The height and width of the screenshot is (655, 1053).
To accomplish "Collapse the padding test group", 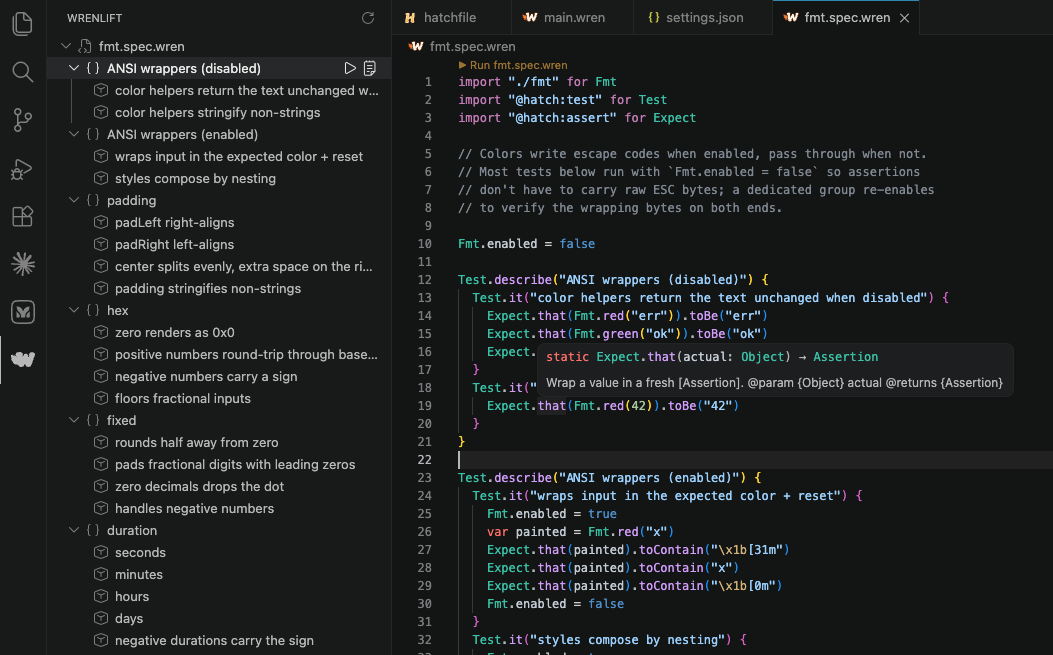I will [74, 200].
